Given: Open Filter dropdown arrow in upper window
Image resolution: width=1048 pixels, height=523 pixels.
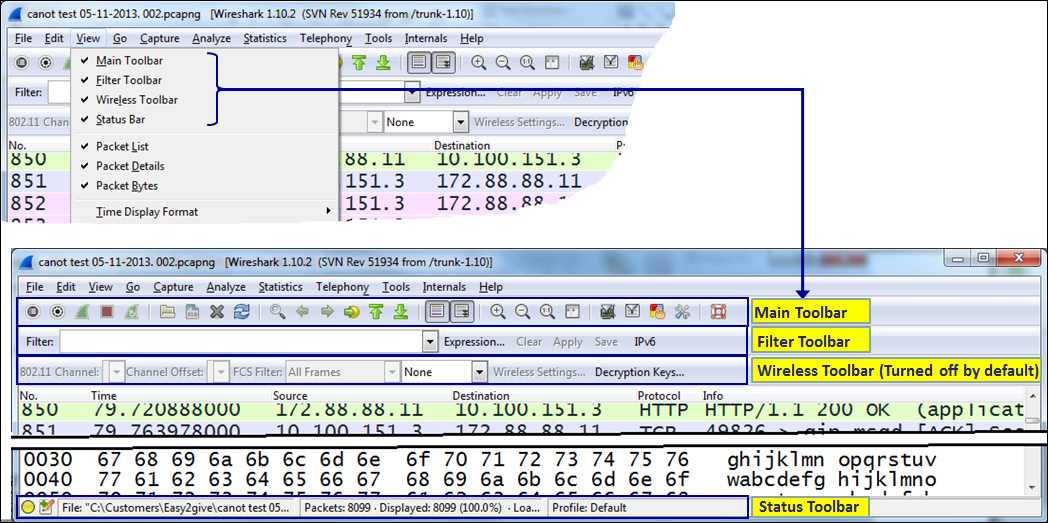Looking at the screenshot, I should click(412, 92).
